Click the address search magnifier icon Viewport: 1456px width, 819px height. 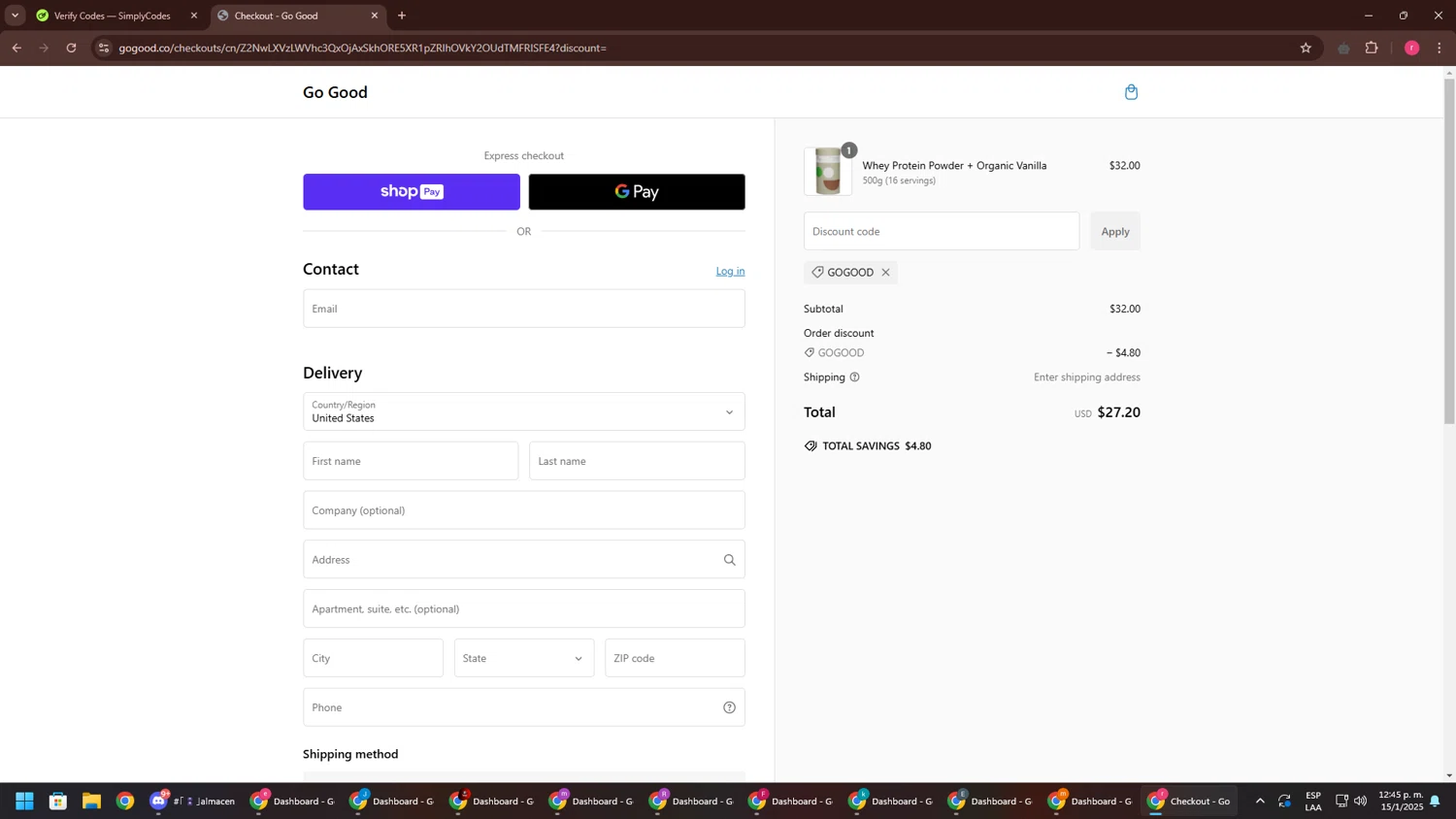click(729, 560)
